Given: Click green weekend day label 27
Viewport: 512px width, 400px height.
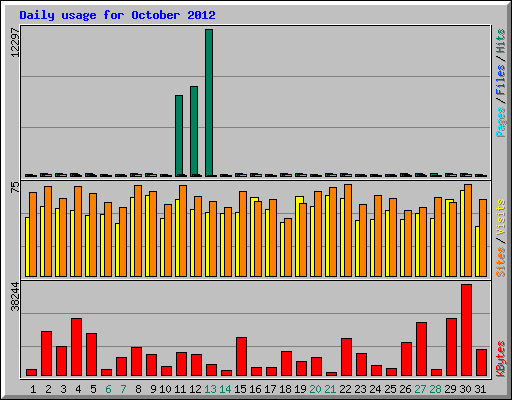Looking at the screenshot, I should (x=420, y=389).
